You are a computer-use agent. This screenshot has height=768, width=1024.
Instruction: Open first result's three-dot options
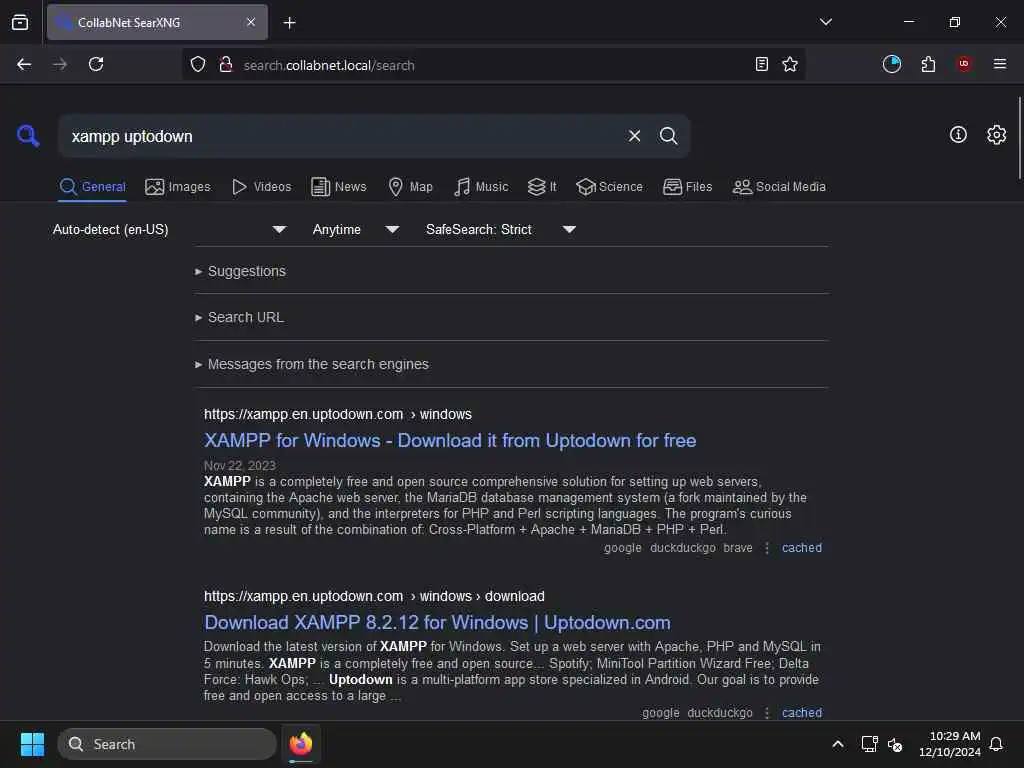767,548
